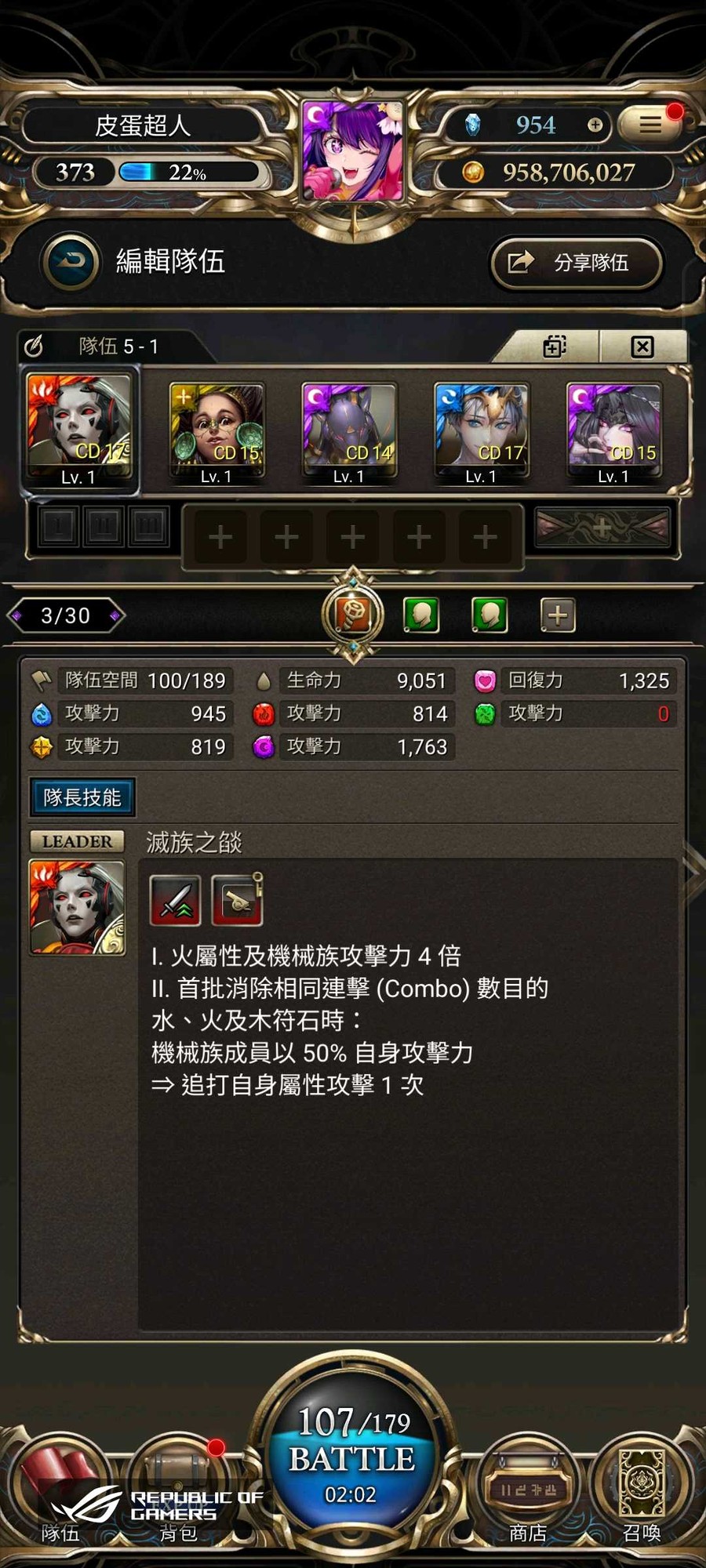Toggle the team slot III button
Screen dimensions: 706x1568
click(x=148, y=525)
